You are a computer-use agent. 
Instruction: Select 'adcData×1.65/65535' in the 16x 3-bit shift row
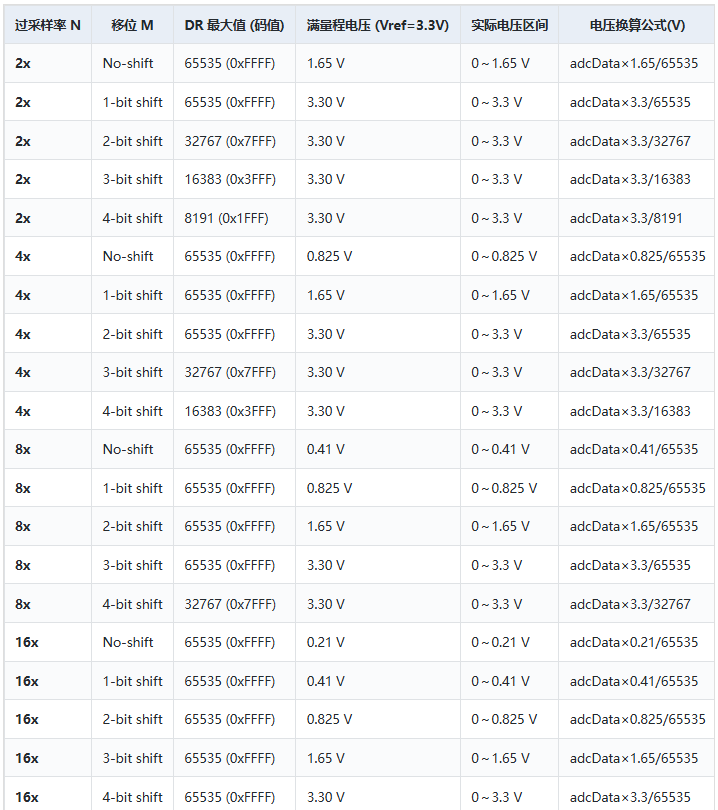click(x=634, y=758)
